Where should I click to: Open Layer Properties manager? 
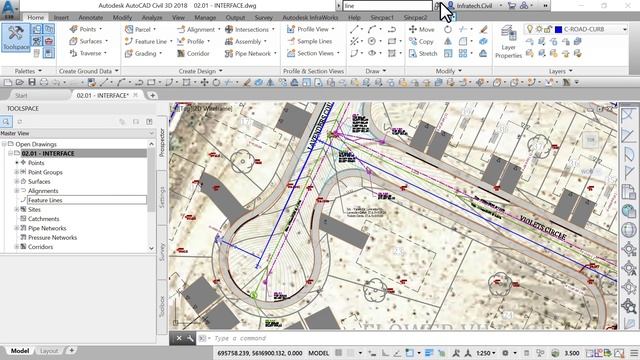(508, 42)
